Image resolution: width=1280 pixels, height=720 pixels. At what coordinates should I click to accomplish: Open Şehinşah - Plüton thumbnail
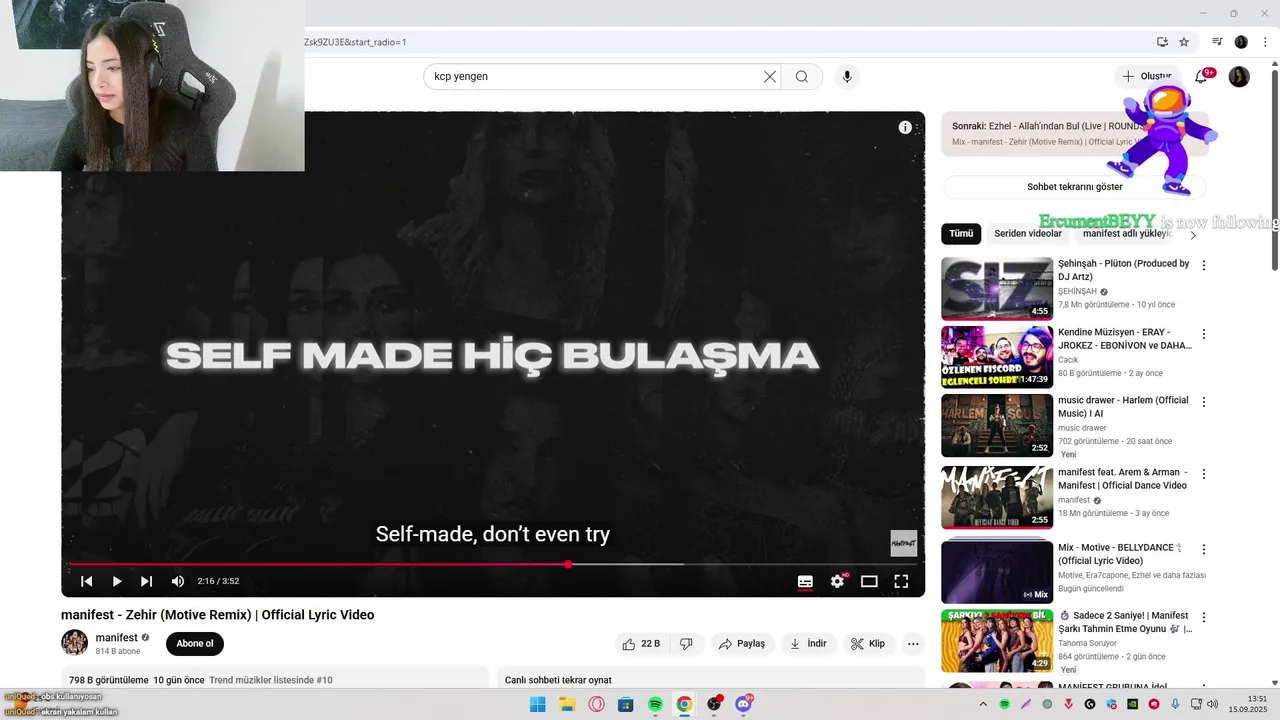pos(997,289)
